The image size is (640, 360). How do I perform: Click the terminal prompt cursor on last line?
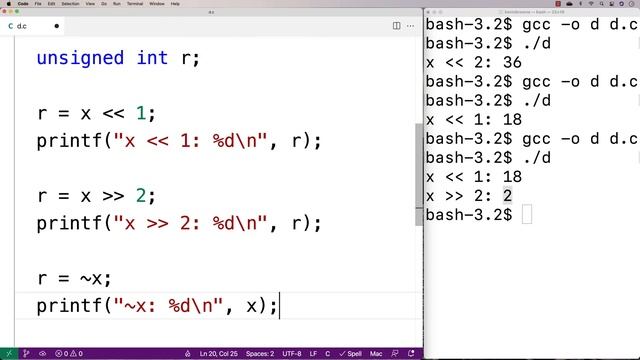[527, 215]
